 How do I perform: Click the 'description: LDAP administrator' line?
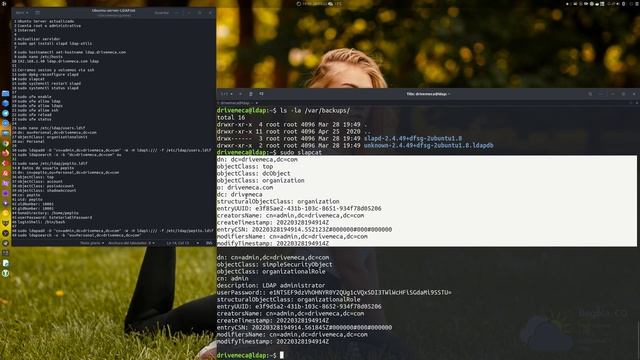click(x=271, y=285)
